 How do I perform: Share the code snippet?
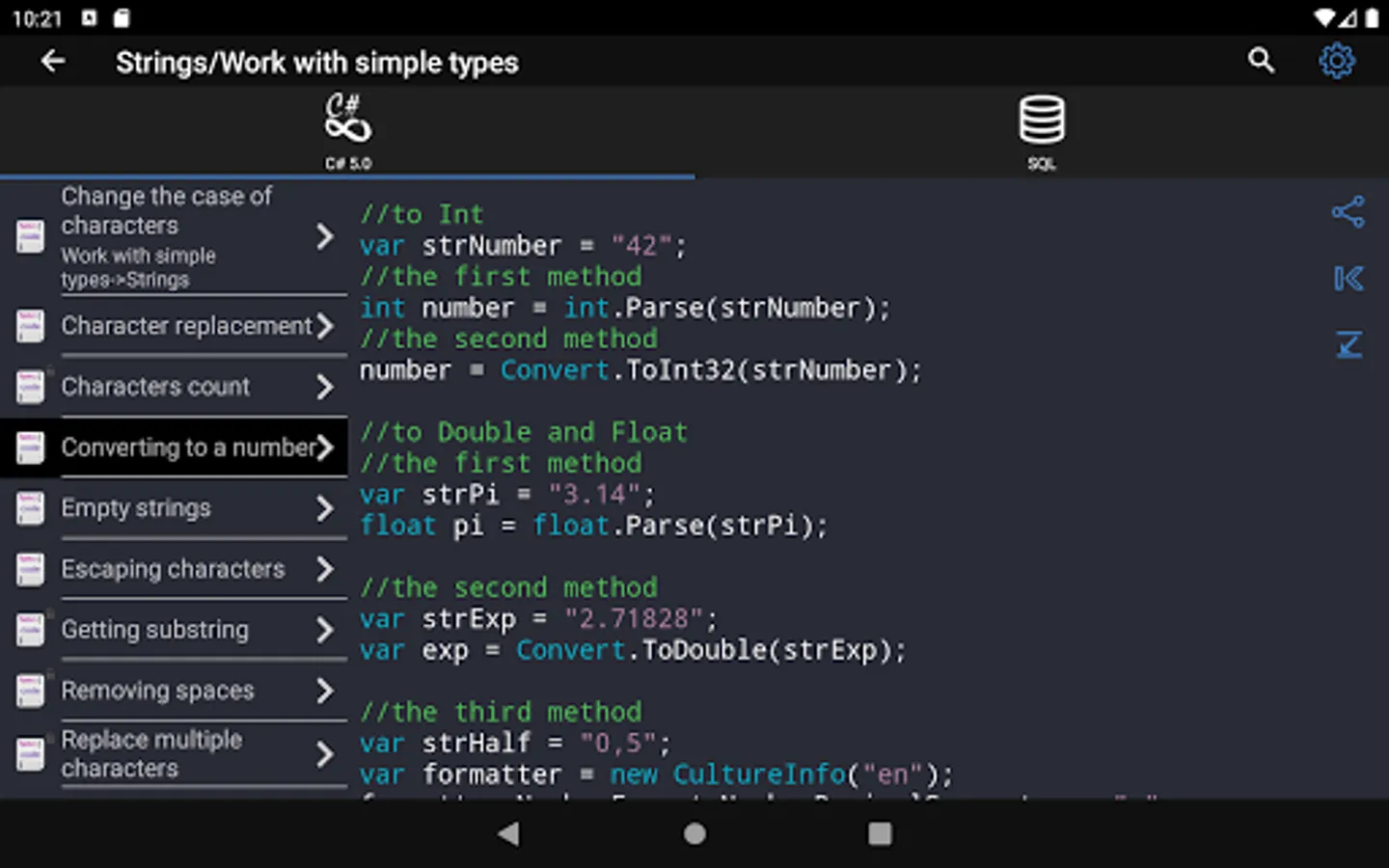(x=1348, y=212)
